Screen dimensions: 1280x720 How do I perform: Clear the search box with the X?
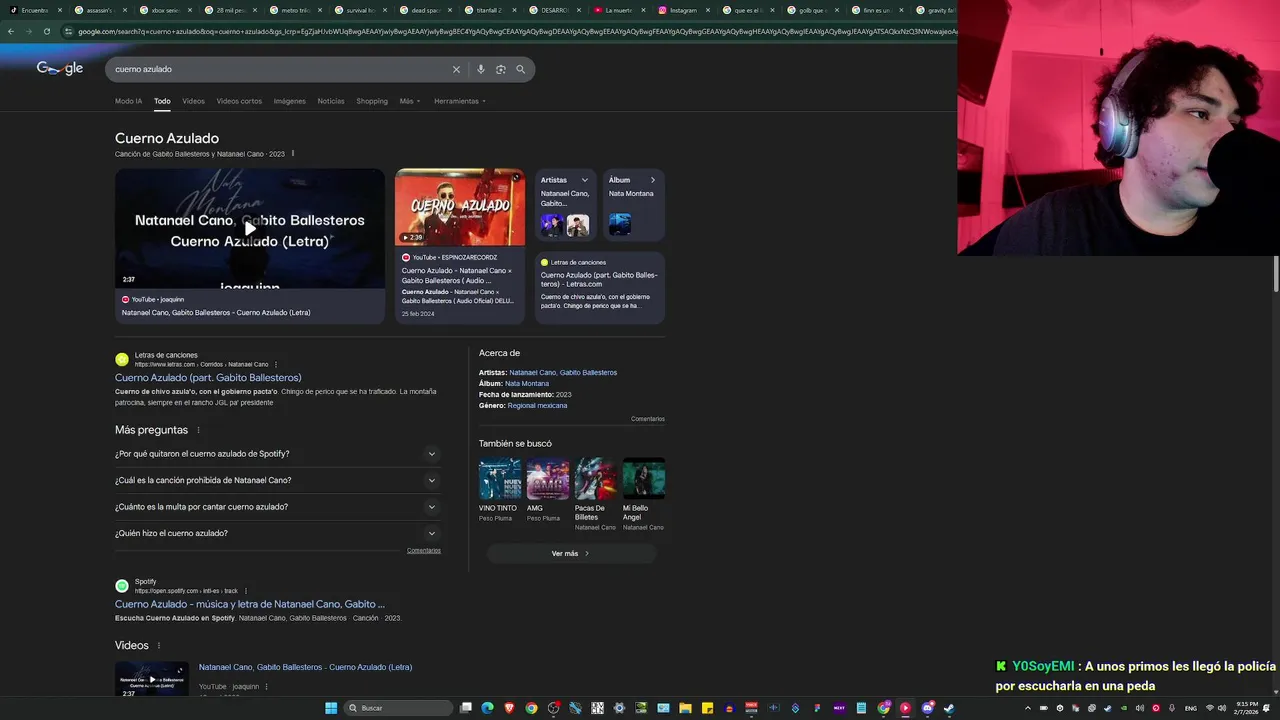tap(456, 69)
